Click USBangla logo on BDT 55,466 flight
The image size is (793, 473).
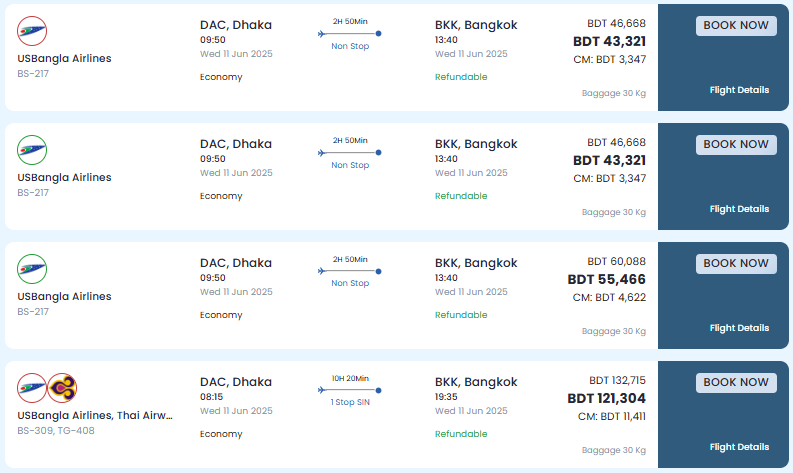coord(32,269)
